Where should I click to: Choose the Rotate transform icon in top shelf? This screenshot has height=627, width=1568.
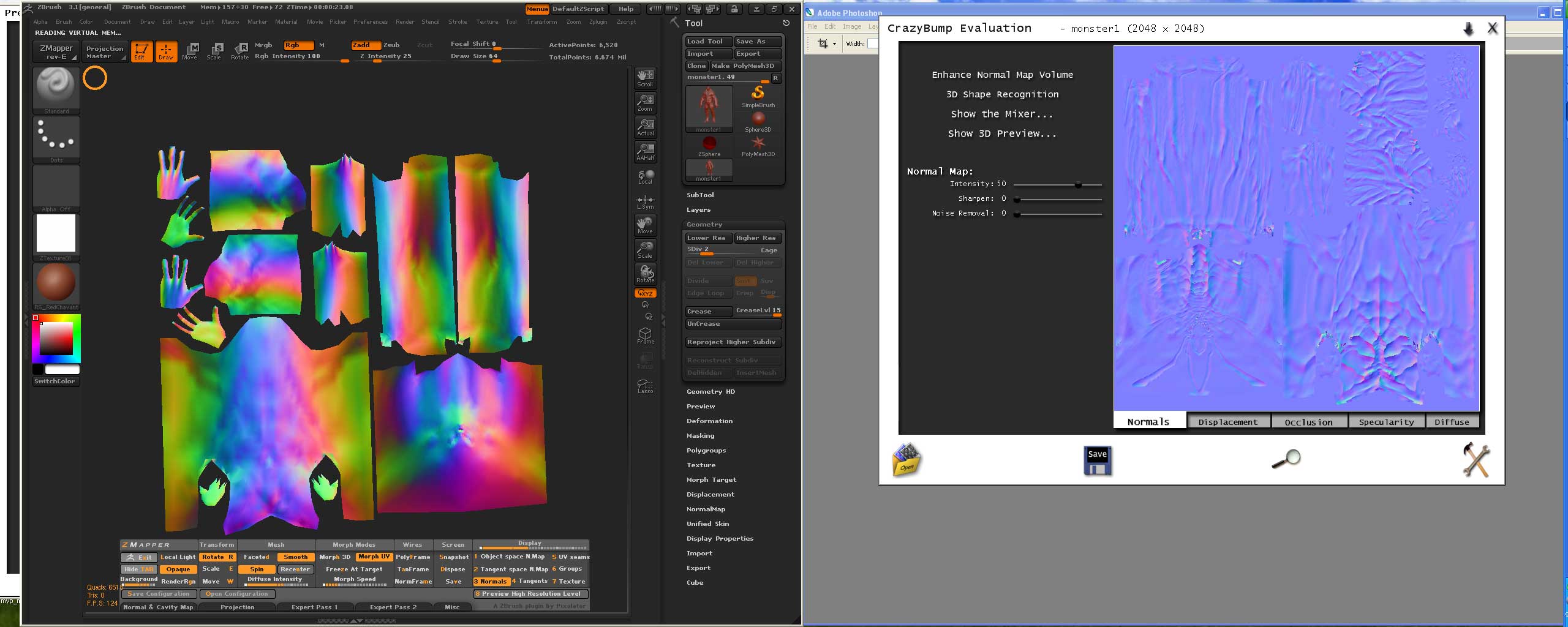(x=239, y=51)
